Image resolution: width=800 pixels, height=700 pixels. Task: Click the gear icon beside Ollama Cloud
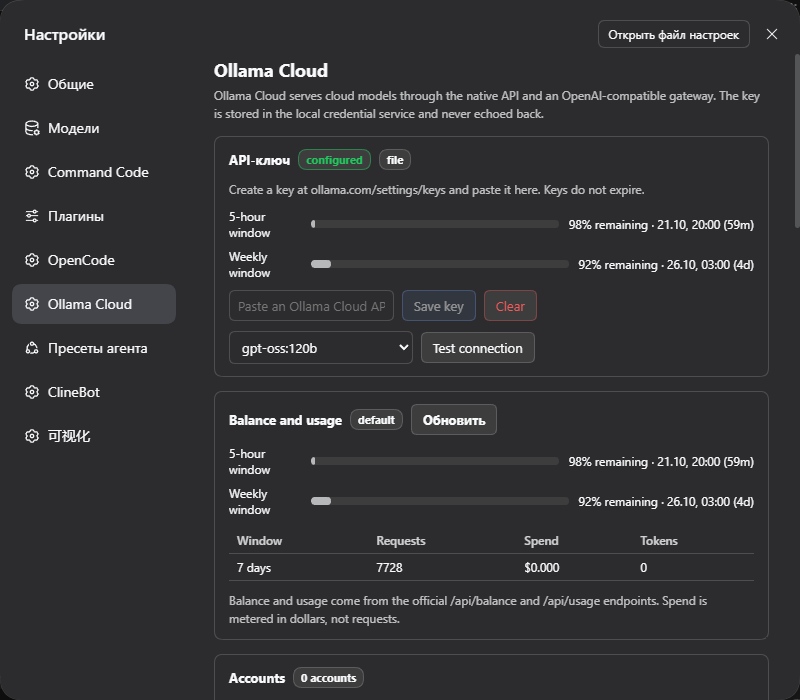pyautogui.click(x=32, y=304)
